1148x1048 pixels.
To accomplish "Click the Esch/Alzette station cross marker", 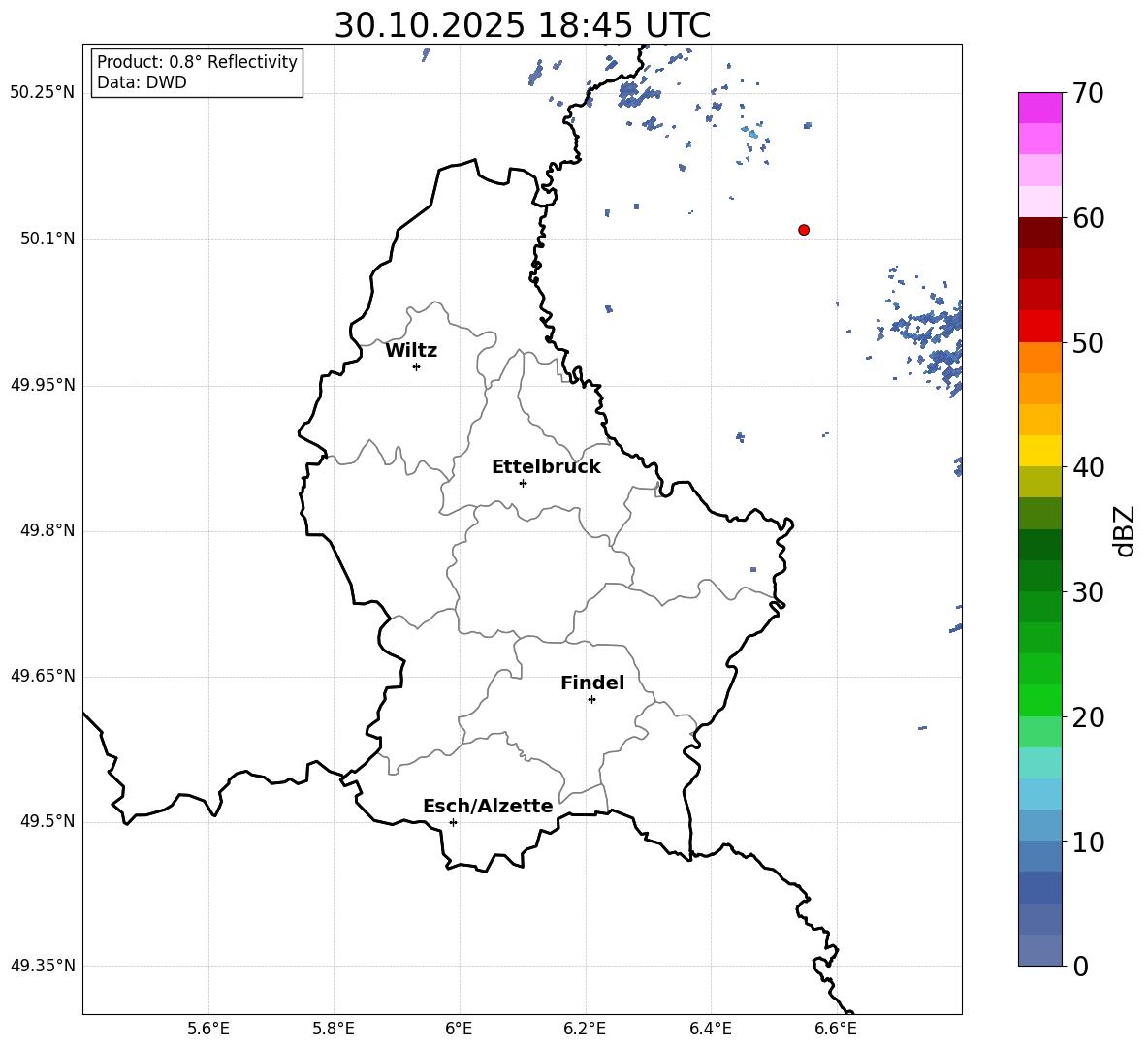I will (453, 822).
